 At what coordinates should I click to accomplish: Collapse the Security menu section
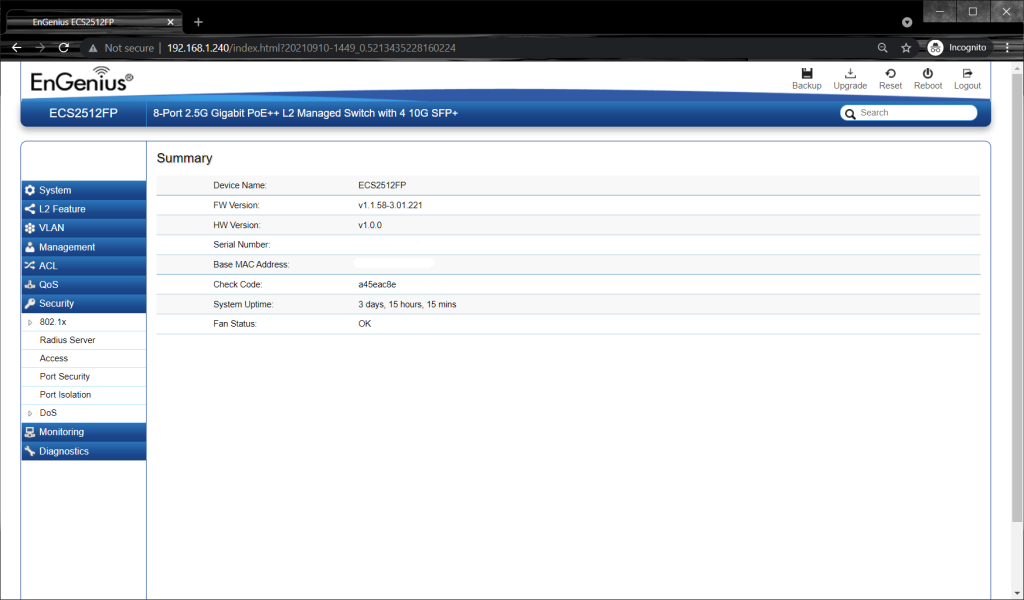(84, 304)
